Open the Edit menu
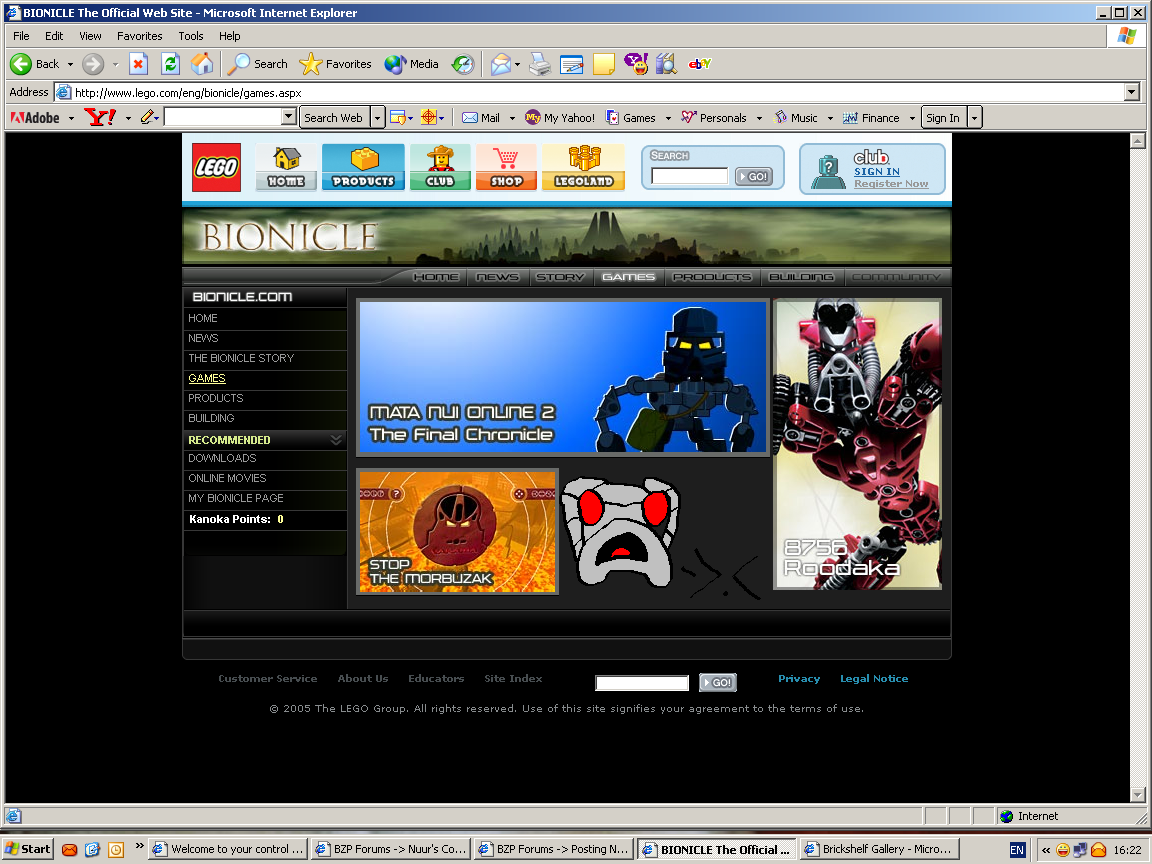 click(x=54, y=36)
